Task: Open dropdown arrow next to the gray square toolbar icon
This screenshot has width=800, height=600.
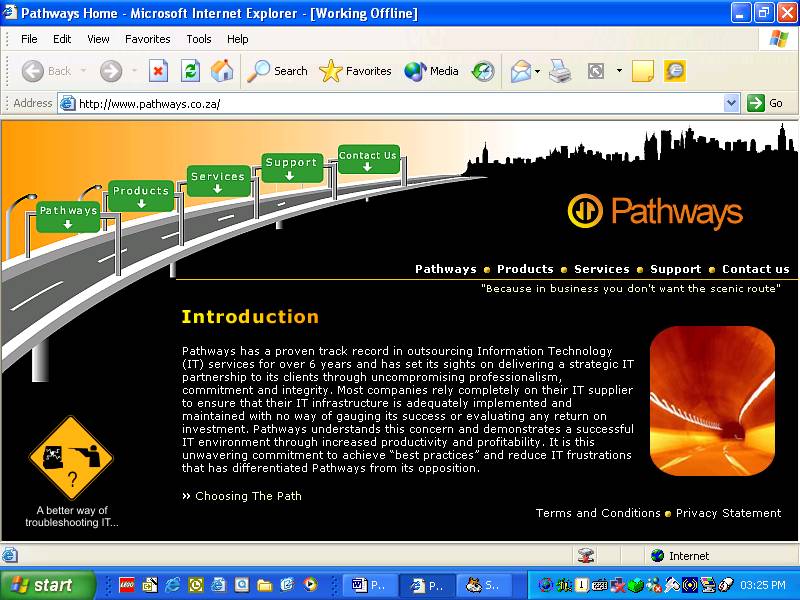Action: (x=619, y=71)
